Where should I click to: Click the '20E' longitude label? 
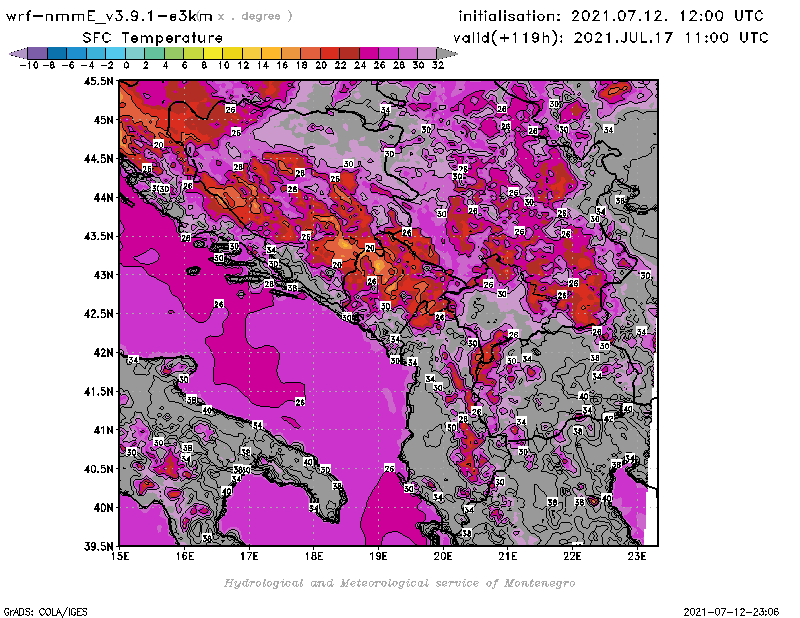point(443,556)
